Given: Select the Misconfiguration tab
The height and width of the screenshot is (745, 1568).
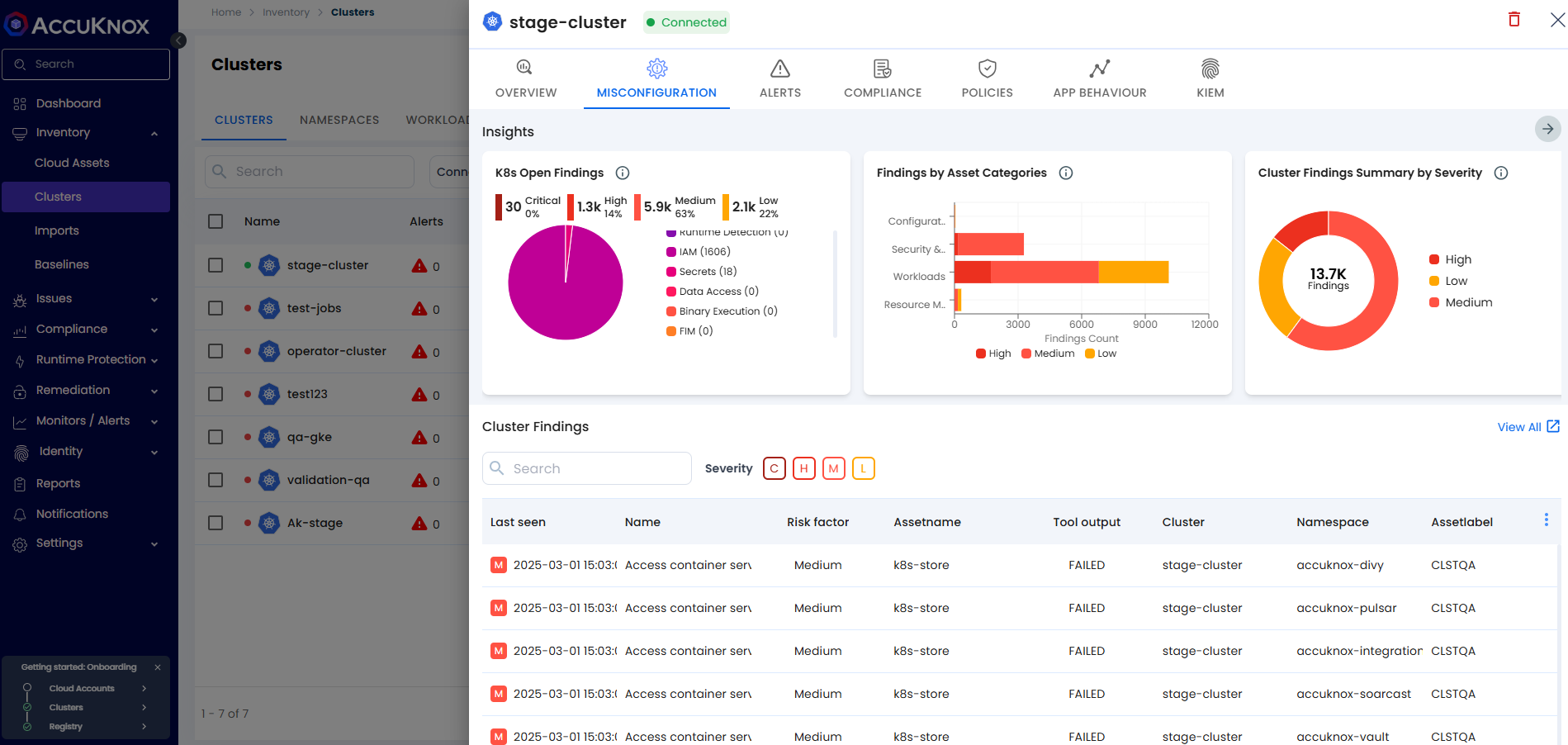Looking at the screenshot, I should [x=656, y=79].
